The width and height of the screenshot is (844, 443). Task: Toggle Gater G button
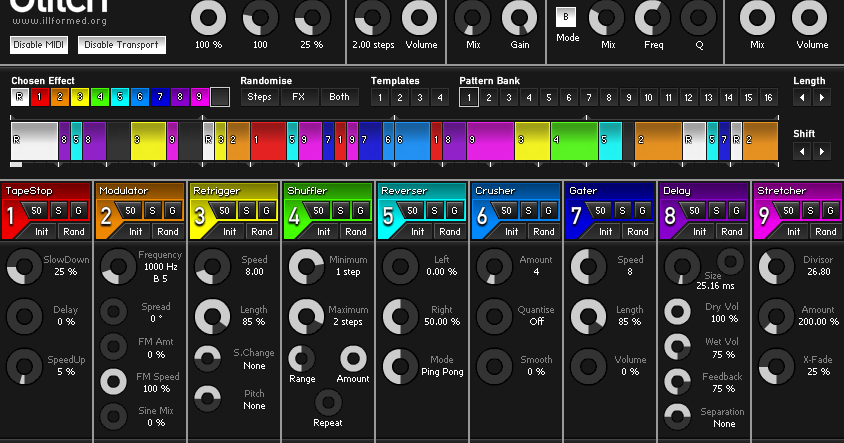(642, 210)
